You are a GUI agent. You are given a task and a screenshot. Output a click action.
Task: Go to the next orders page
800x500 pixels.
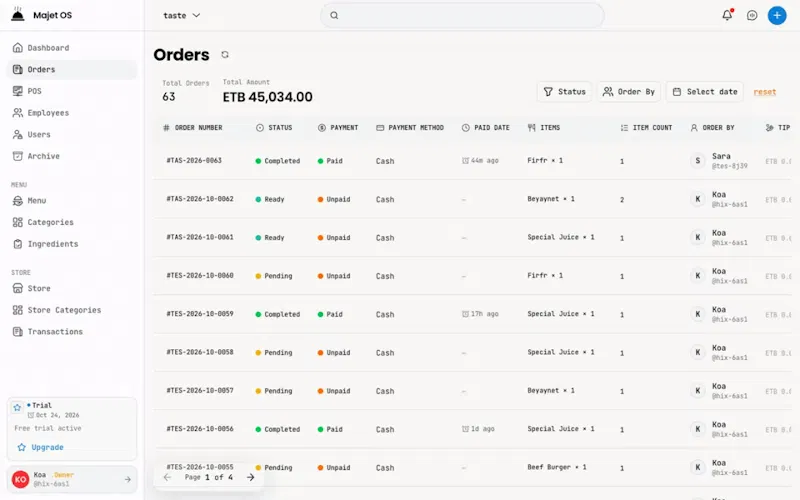(251, 478)
